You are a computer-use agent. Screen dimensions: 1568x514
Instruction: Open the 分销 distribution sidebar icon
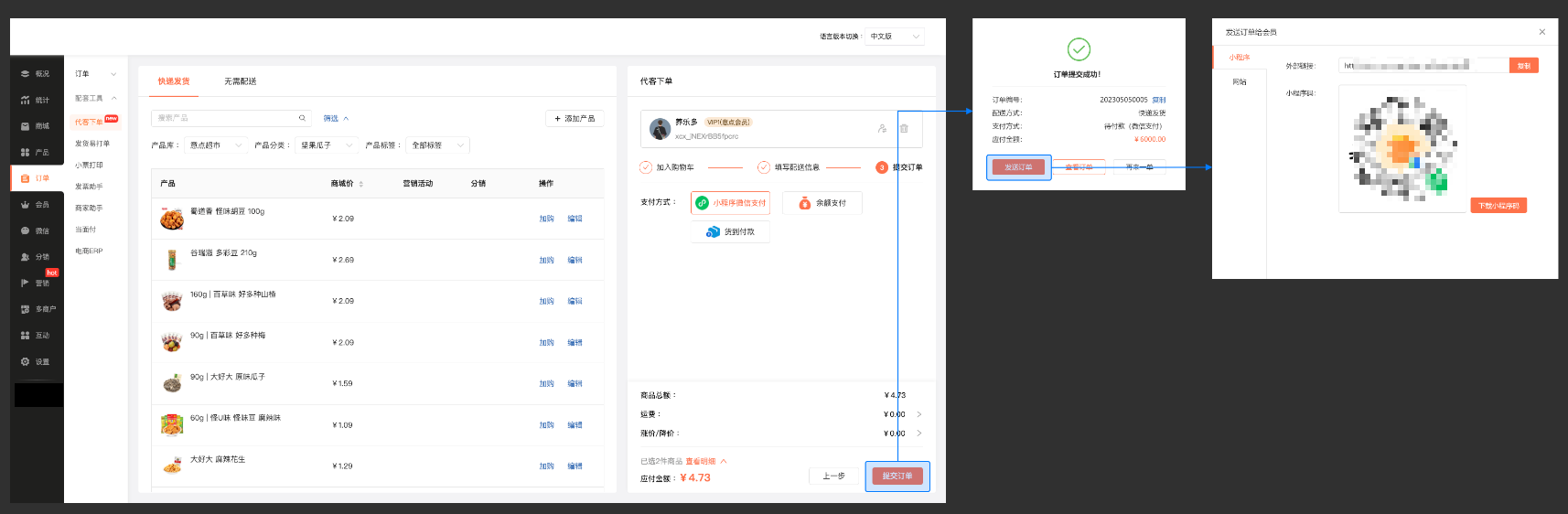[x=26, y=257]
